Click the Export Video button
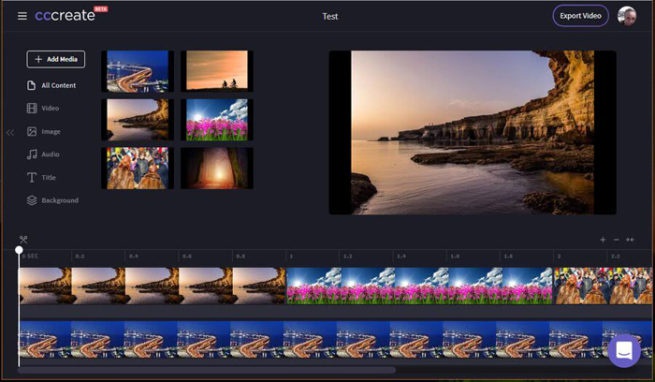The image size is (655, 382). click(580, 16)
